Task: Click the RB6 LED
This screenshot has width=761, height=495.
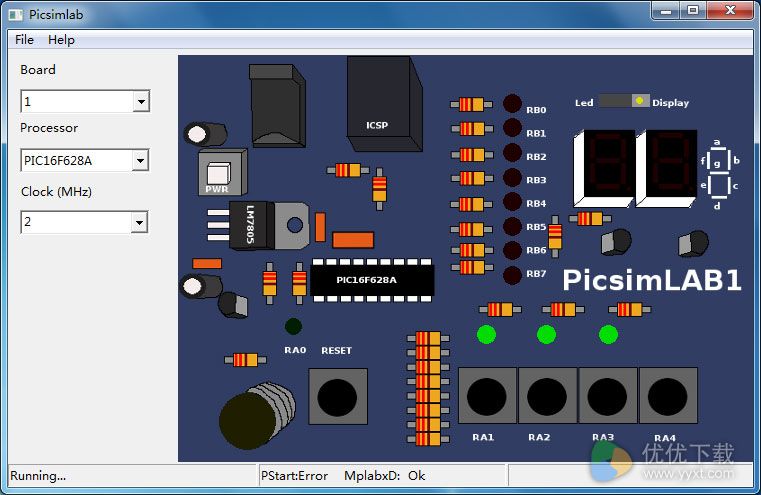Action: point(512,250)
